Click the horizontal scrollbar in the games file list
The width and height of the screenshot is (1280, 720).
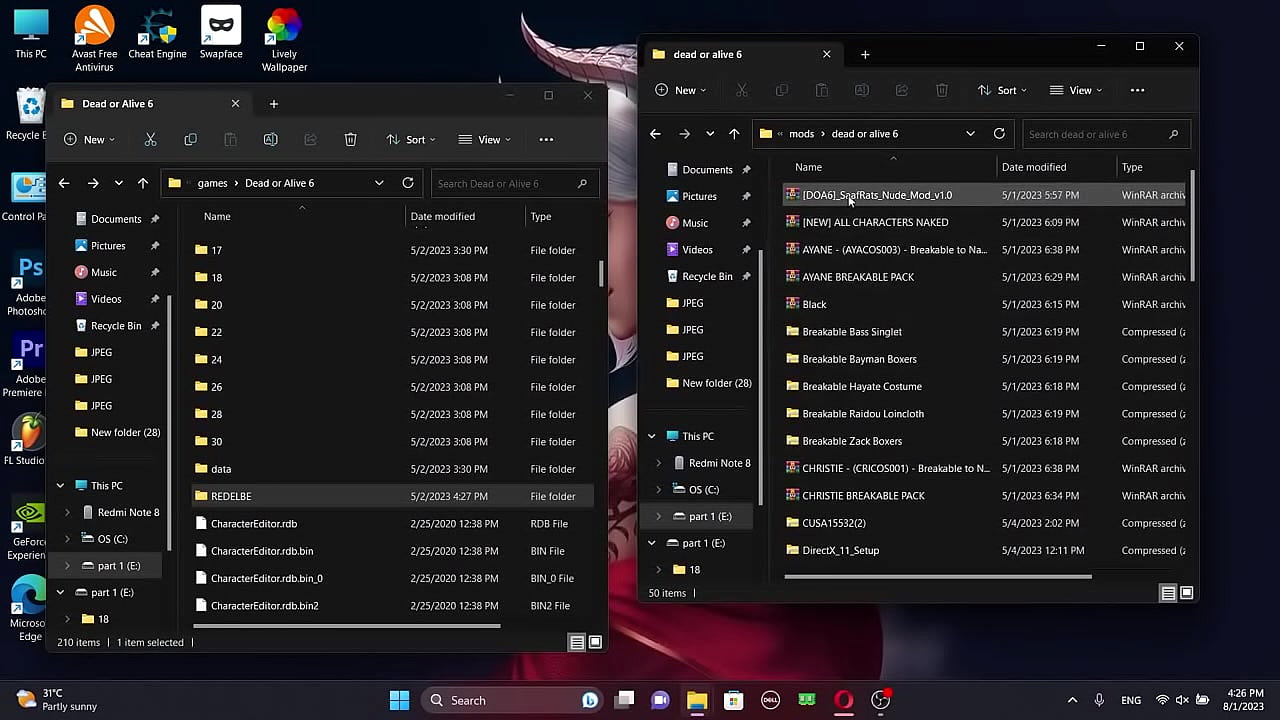click(x=345, y=626)
